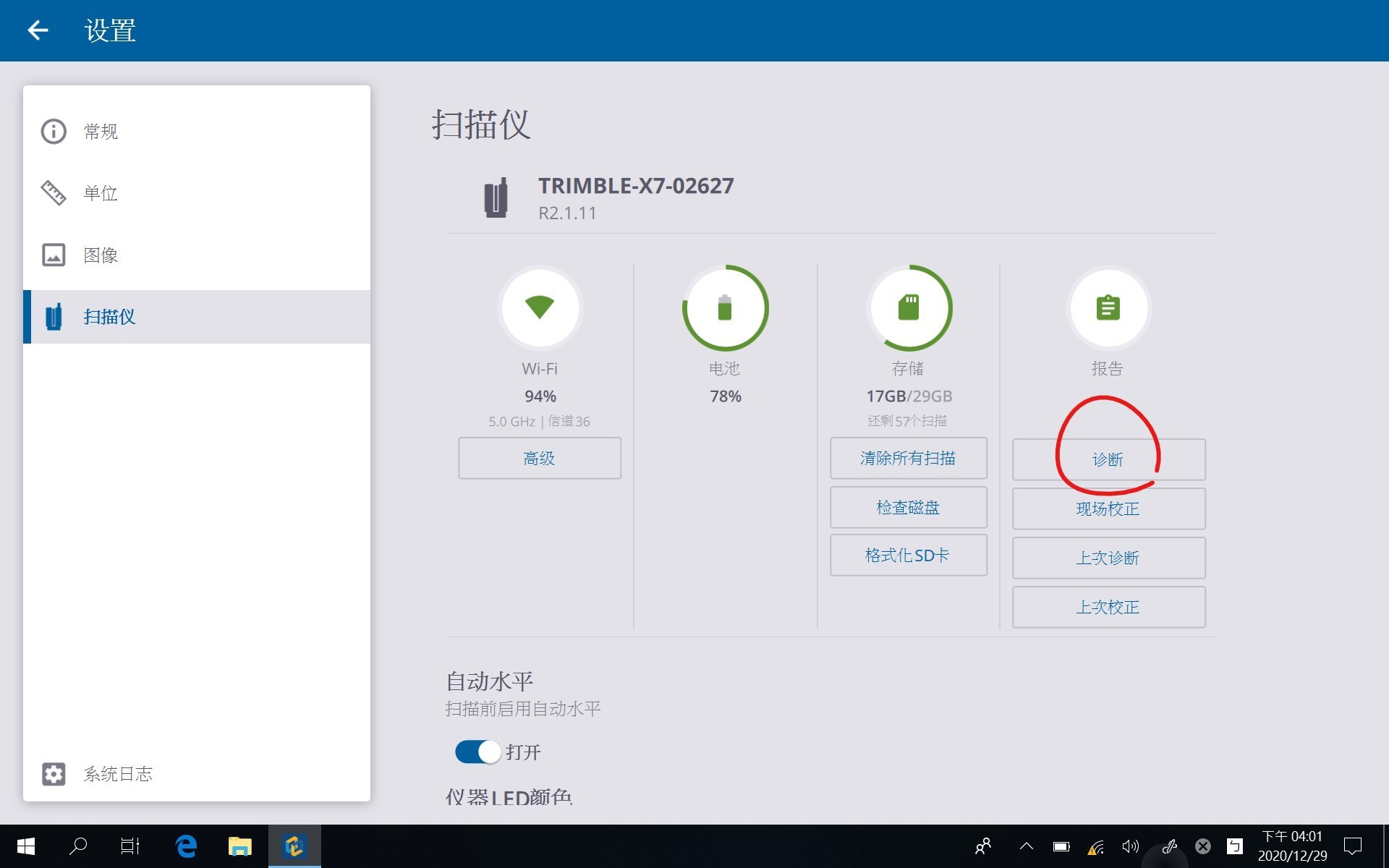Open the 常规 general settings tab

[x=197, y=132]
